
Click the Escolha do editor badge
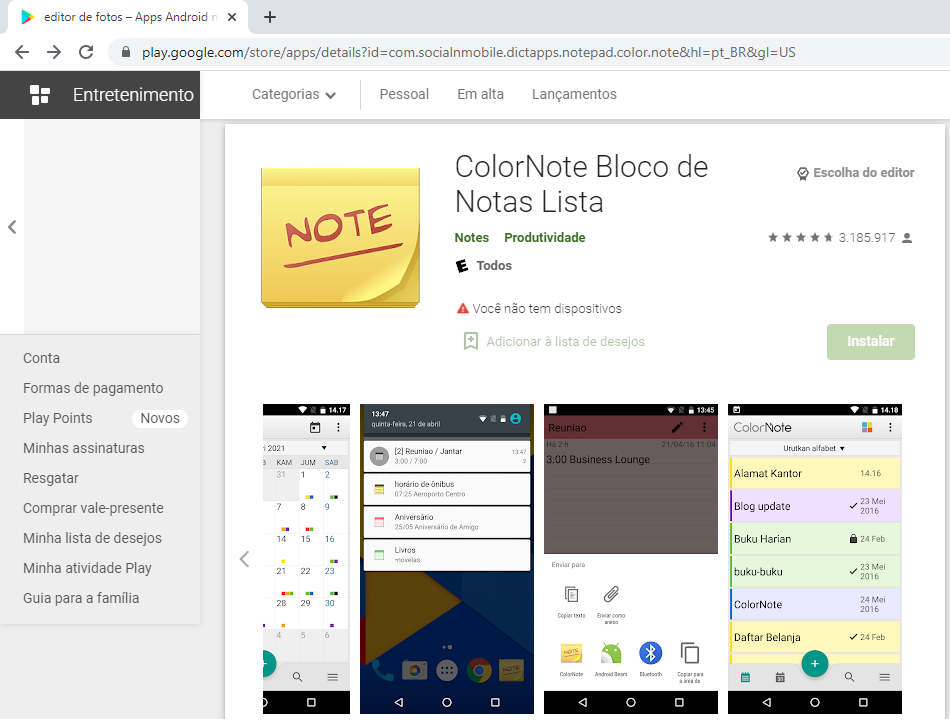[x=855, y=173]
